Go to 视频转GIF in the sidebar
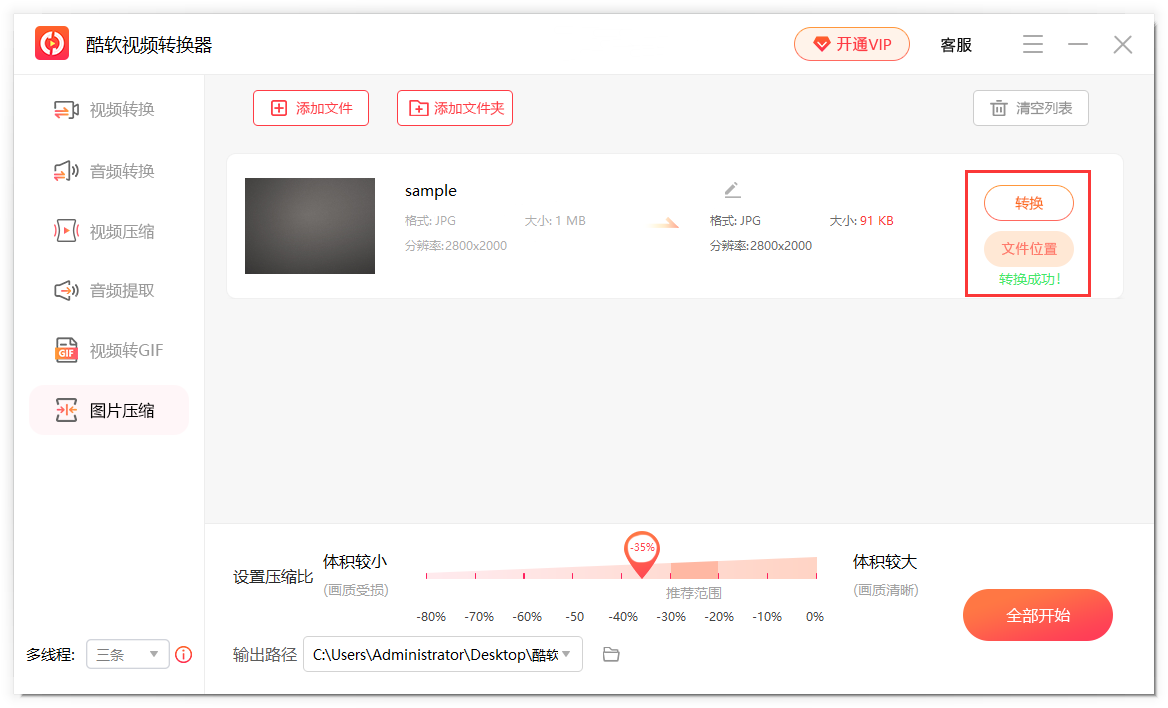Screen dimensions: 1168x708 click(109, 350)
